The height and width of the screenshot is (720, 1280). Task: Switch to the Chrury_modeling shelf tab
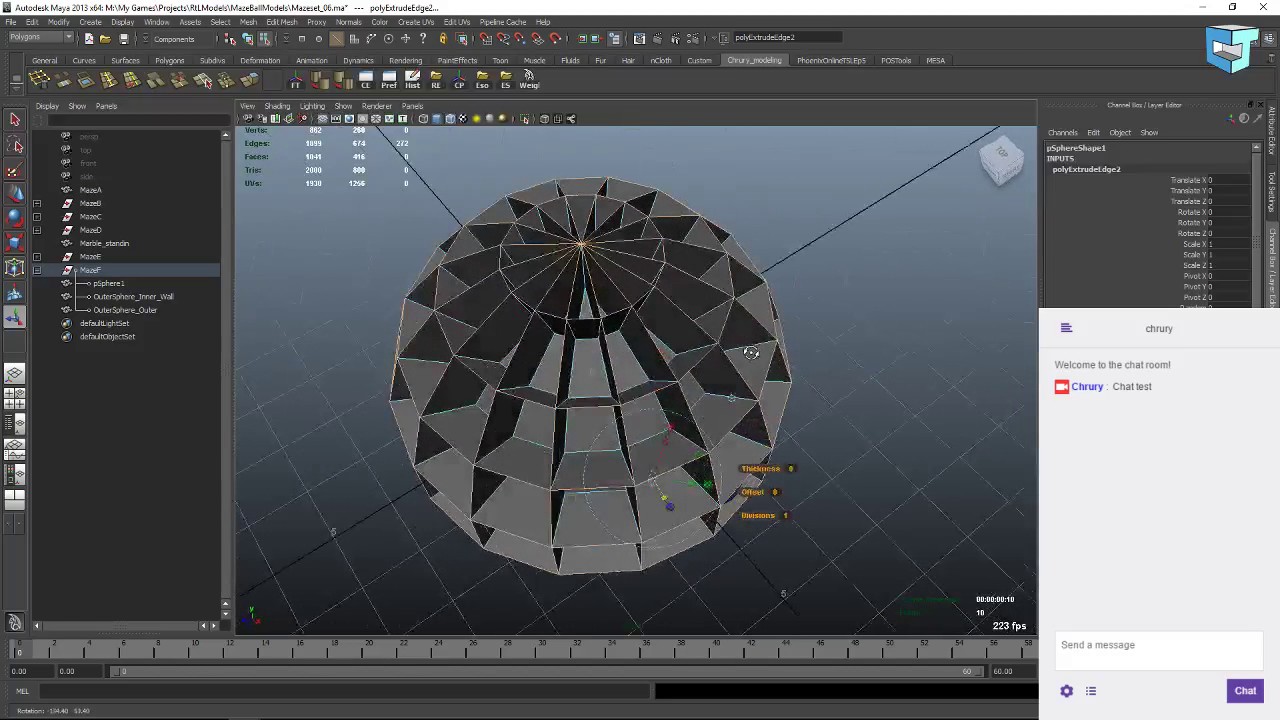[754, 60]
